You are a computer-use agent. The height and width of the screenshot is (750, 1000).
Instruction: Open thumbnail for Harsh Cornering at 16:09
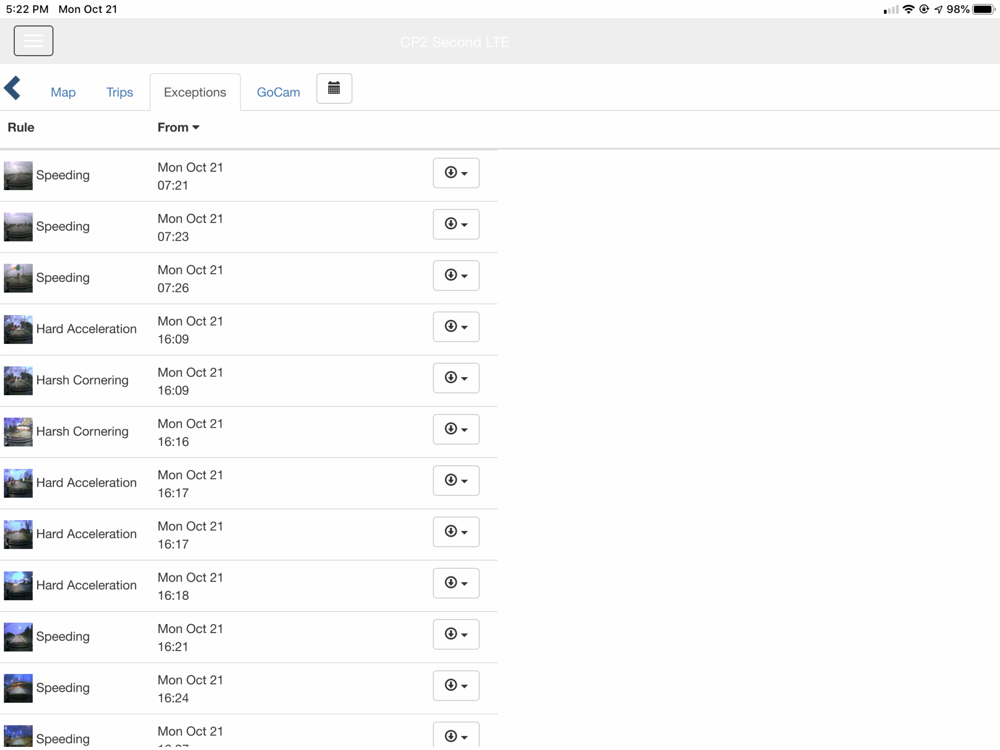pos(18,380)
